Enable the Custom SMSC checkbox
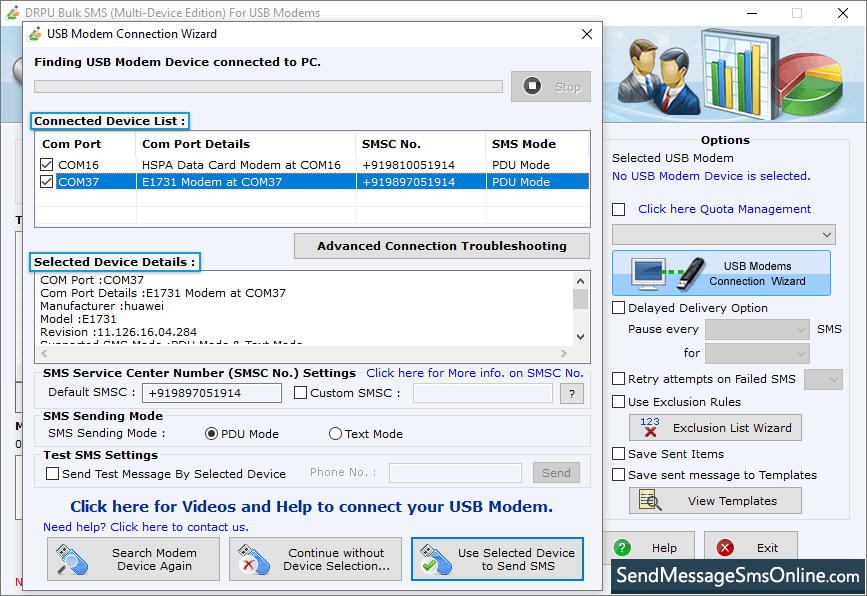The image size is (867, 596). click(x=300, y=393)
